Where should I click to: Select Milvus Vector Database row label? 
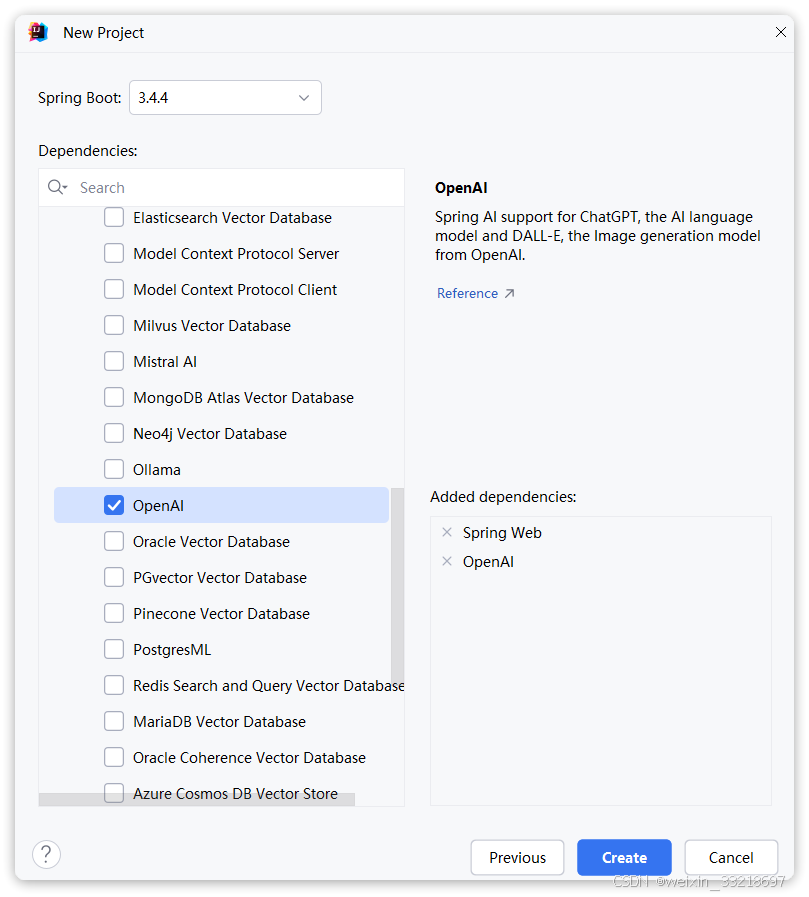tap(212, 326)
